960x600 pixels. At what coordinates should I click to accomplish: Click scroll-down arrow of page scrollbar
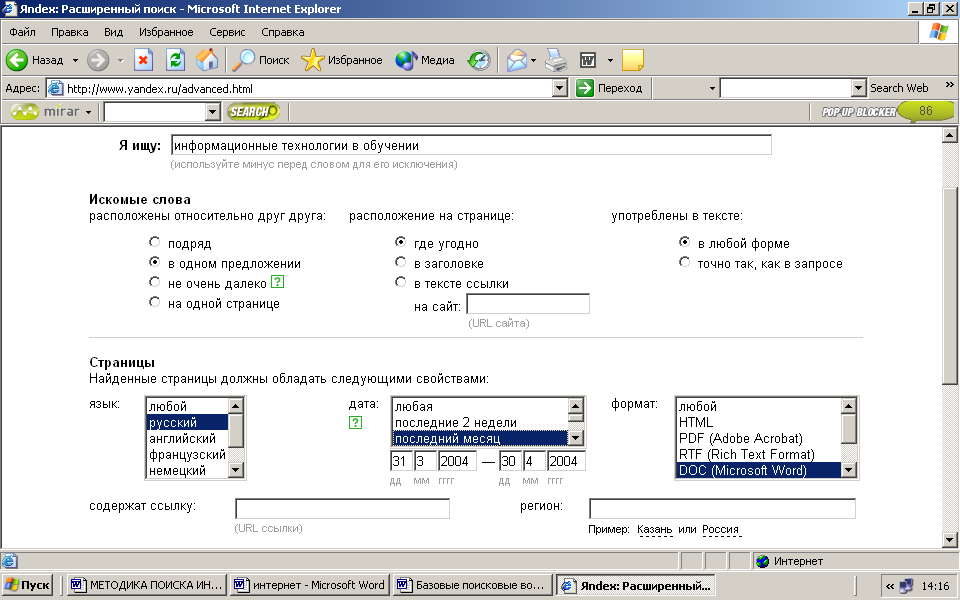(x=950, y=540)
